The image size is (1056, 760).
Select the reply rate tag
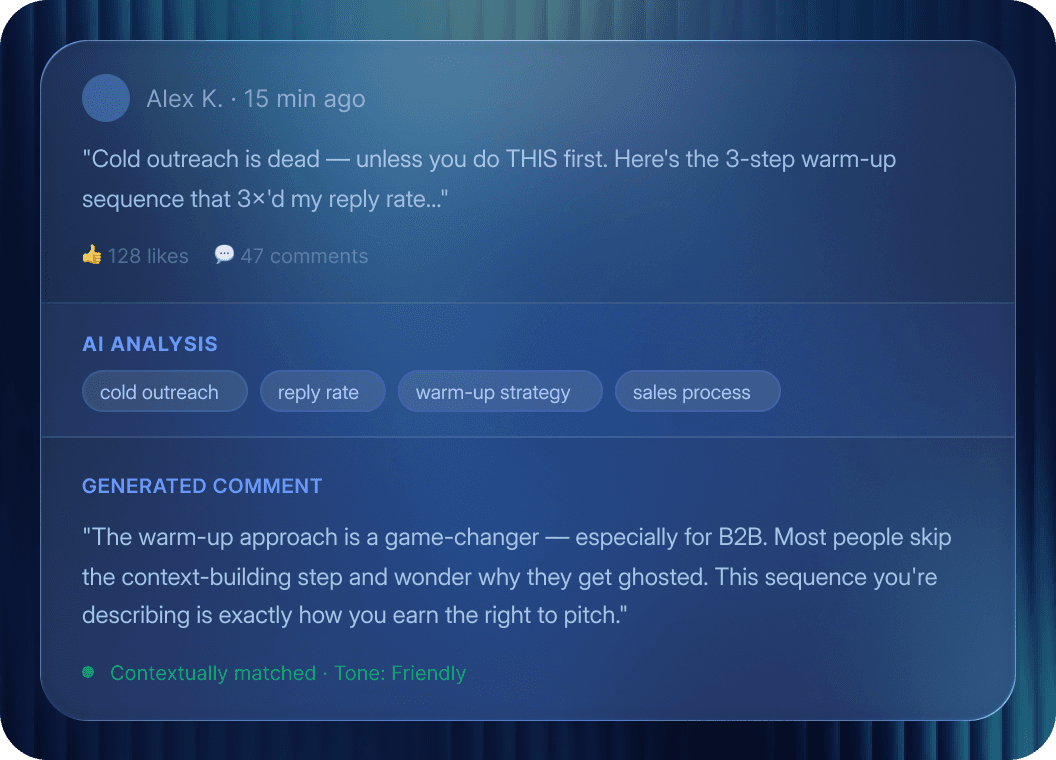coord(323,391)
